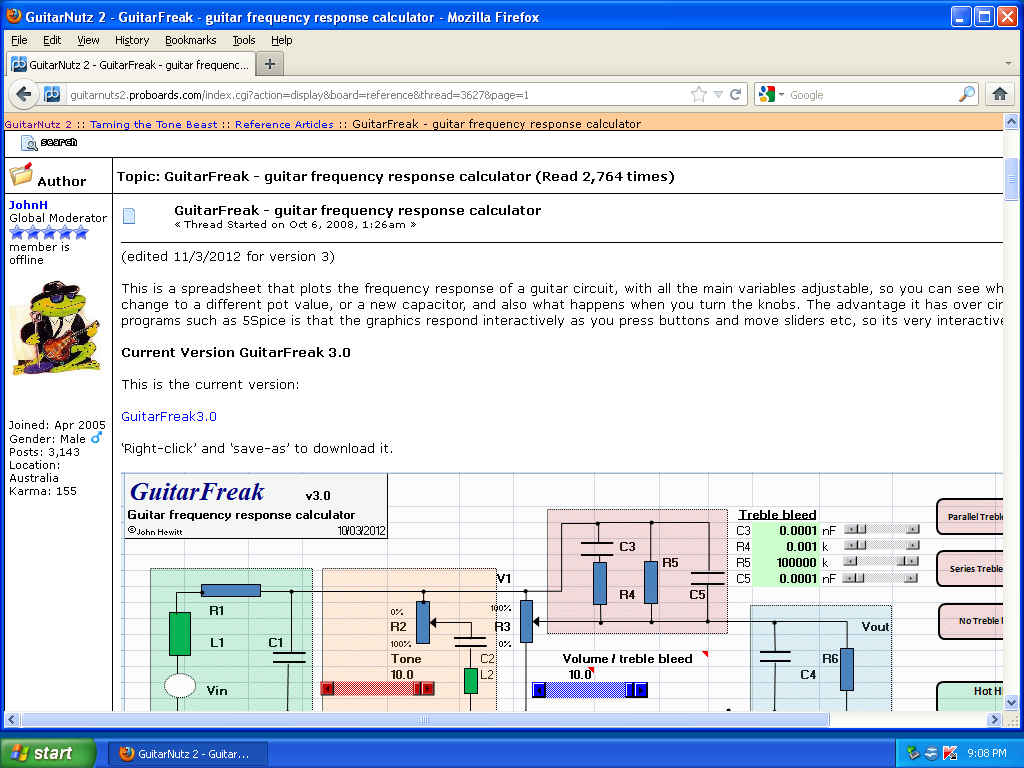
Task: Click in the Google search field
Action: tap(872, 95)
